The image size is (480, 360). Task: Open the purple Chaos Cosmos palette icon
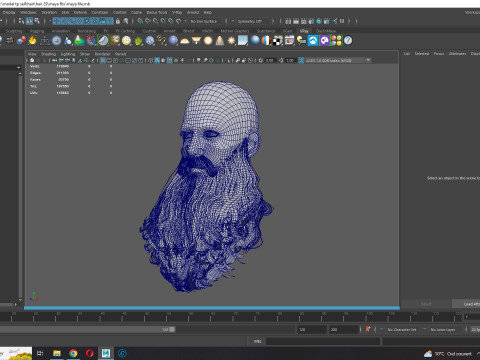(x=324, y=41)
